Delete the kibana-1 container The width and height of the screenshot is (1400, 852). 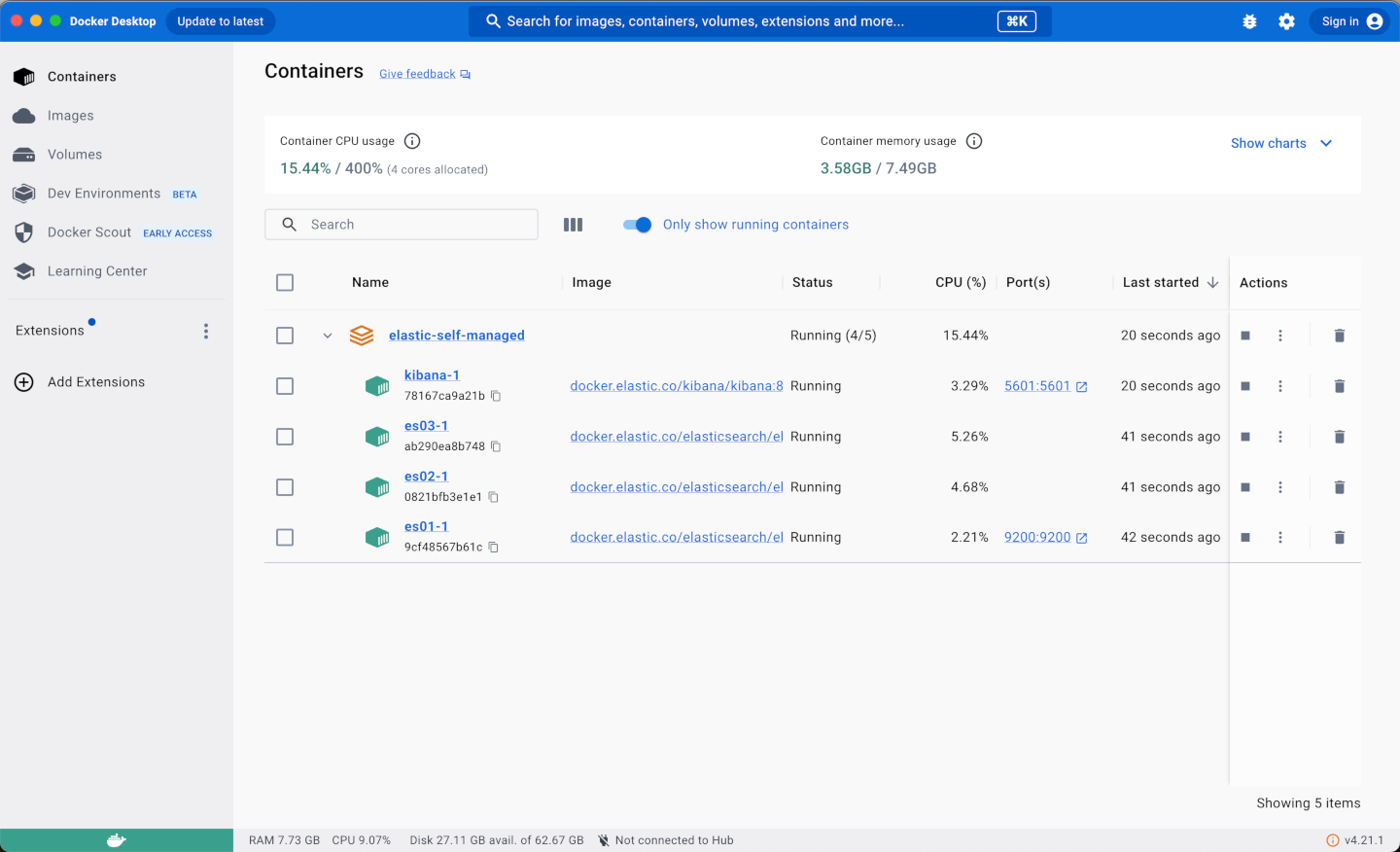(x=1339, y=386)
